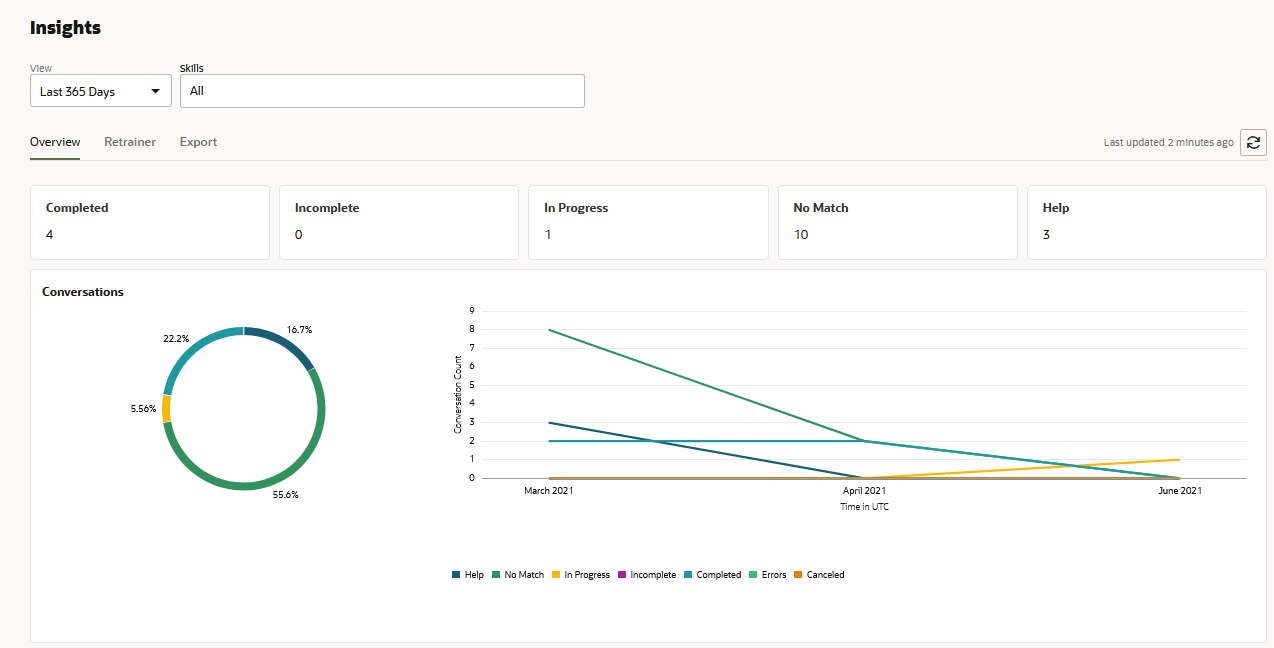Toggle the Canceled series in the legend

pos(820,574)
